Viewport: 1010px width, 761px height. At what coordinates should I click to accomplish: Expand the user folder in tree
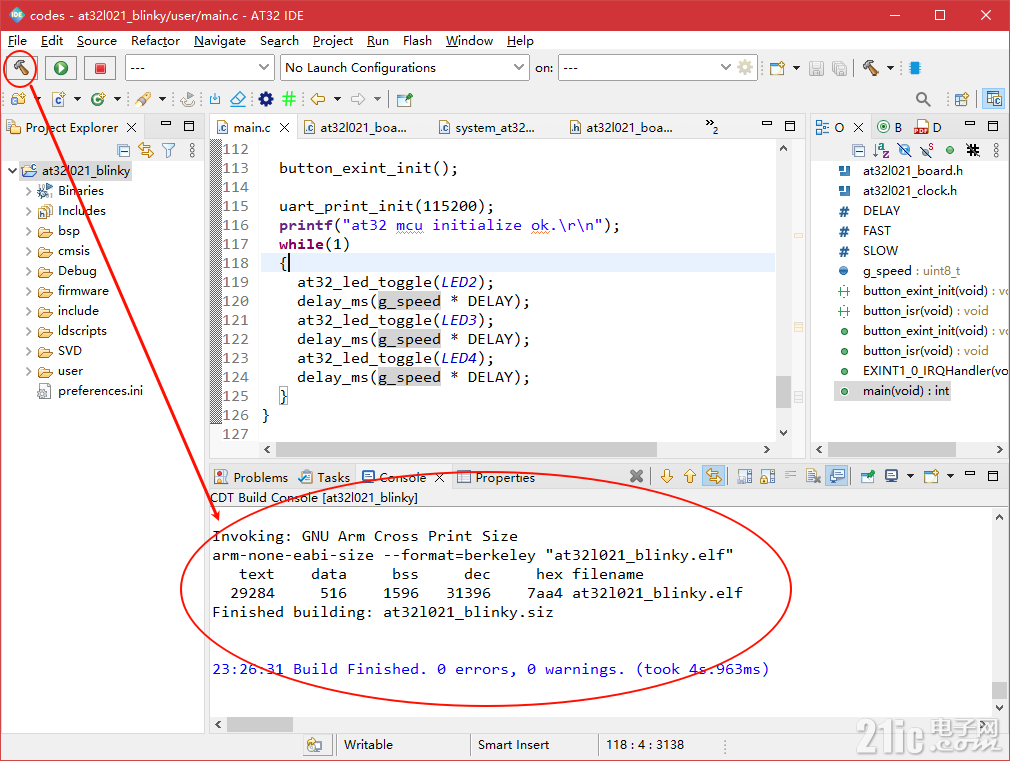[28, 372]
